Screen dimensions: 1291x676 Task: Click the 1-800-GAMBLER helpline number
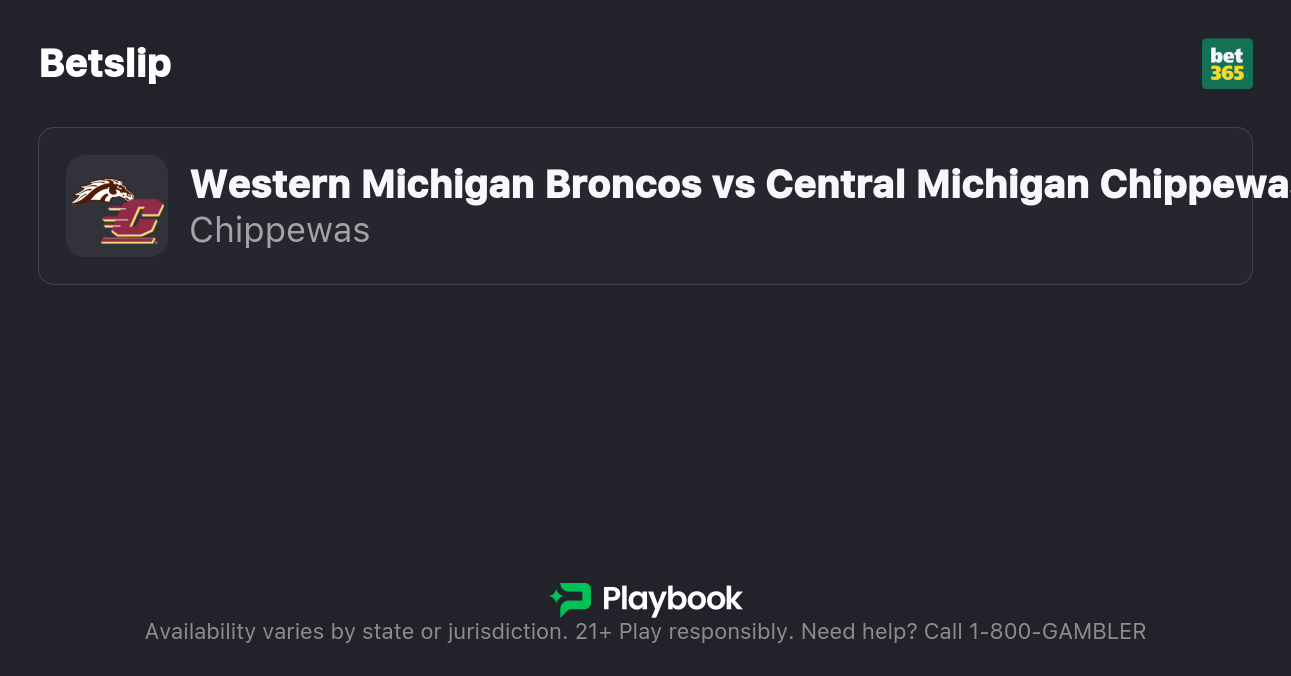[1057, 632]
